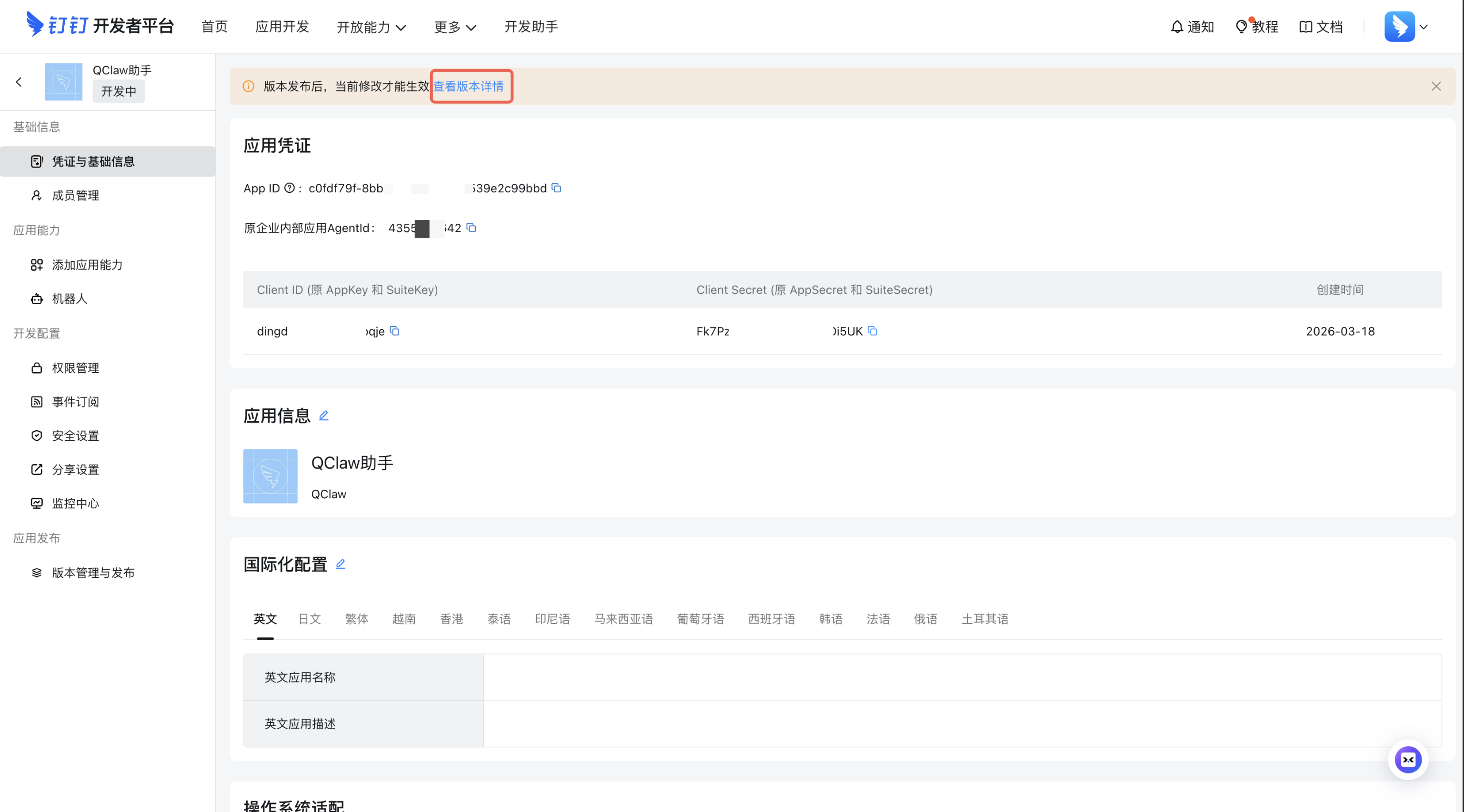Edit the 国际化配置 section
Image resolution: width=1464 pixels, height=812 pixels.
pos(341,564)
